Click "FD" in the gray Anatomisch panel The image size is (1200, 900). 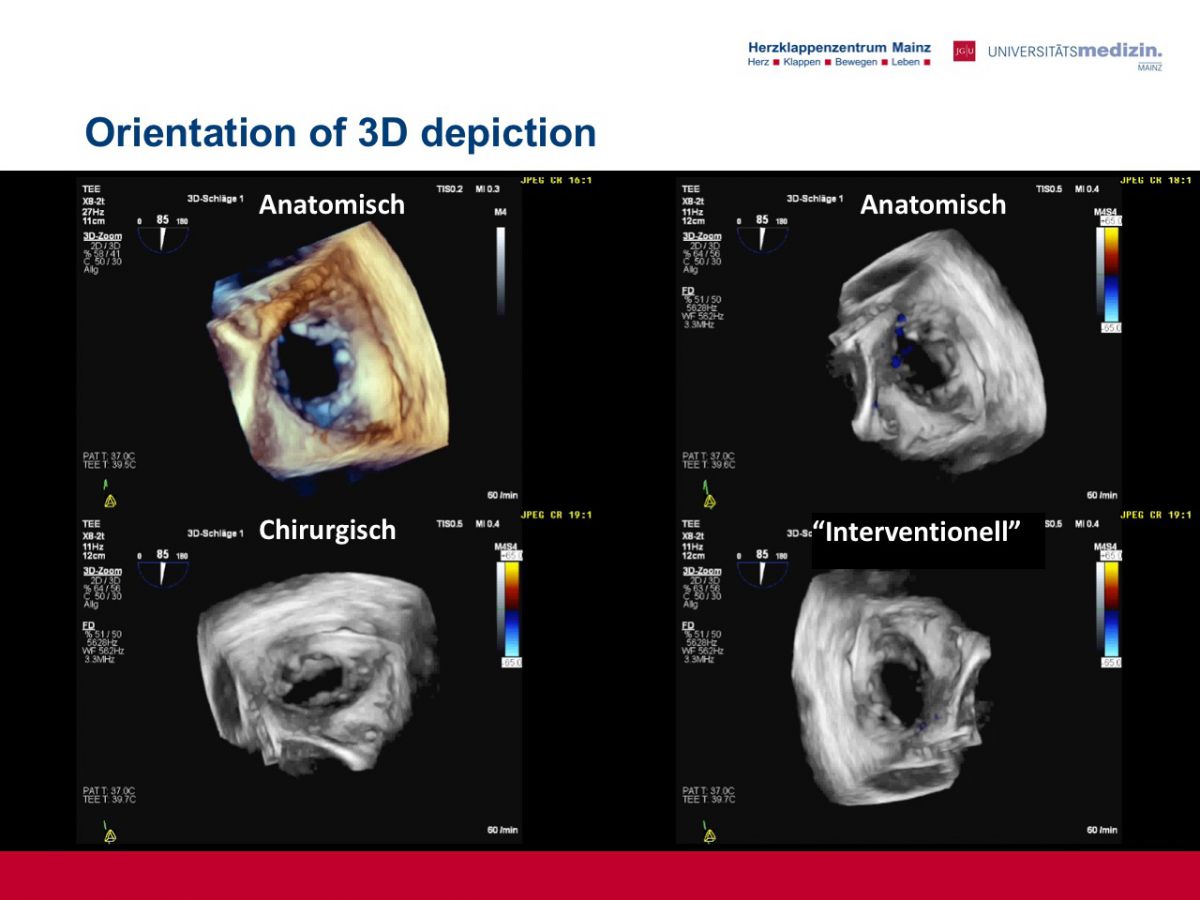[x=687, y=290]
